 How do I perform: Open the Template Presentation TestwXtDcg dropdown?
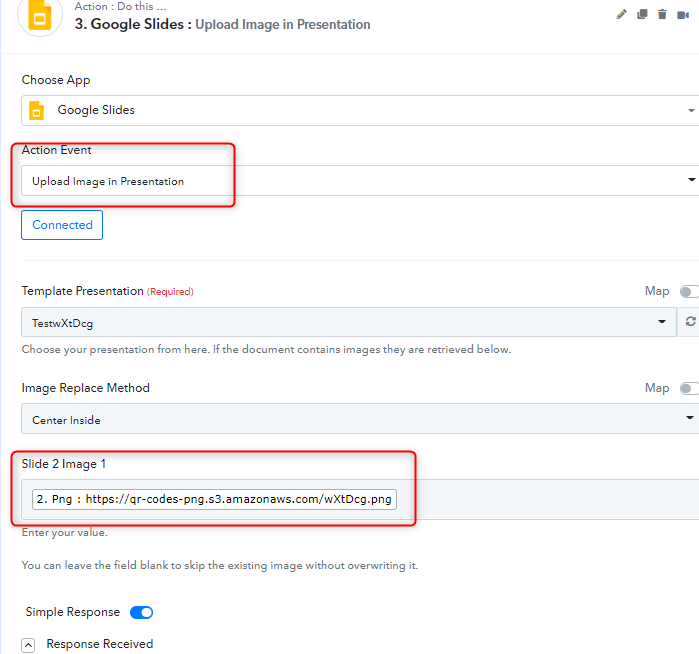pos(349,322)
